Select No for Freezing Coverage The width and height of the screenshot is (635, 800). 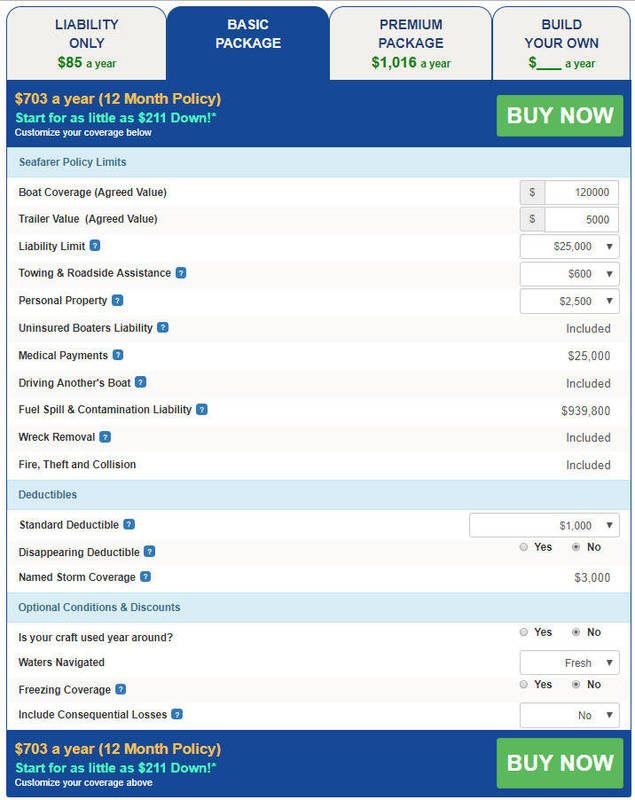pyautogui.click(x=576, y=684)
